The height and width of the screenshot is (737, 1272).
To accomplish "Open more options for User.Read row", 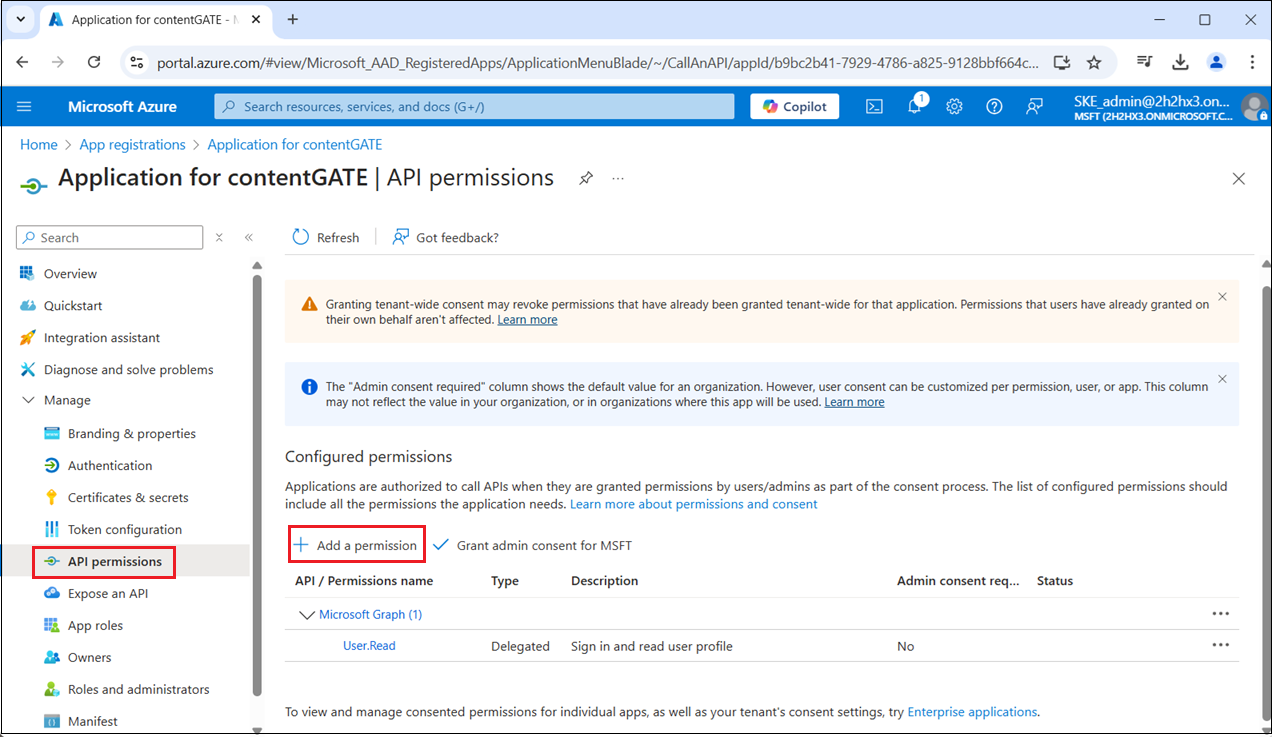I will tap(1220, 645).
